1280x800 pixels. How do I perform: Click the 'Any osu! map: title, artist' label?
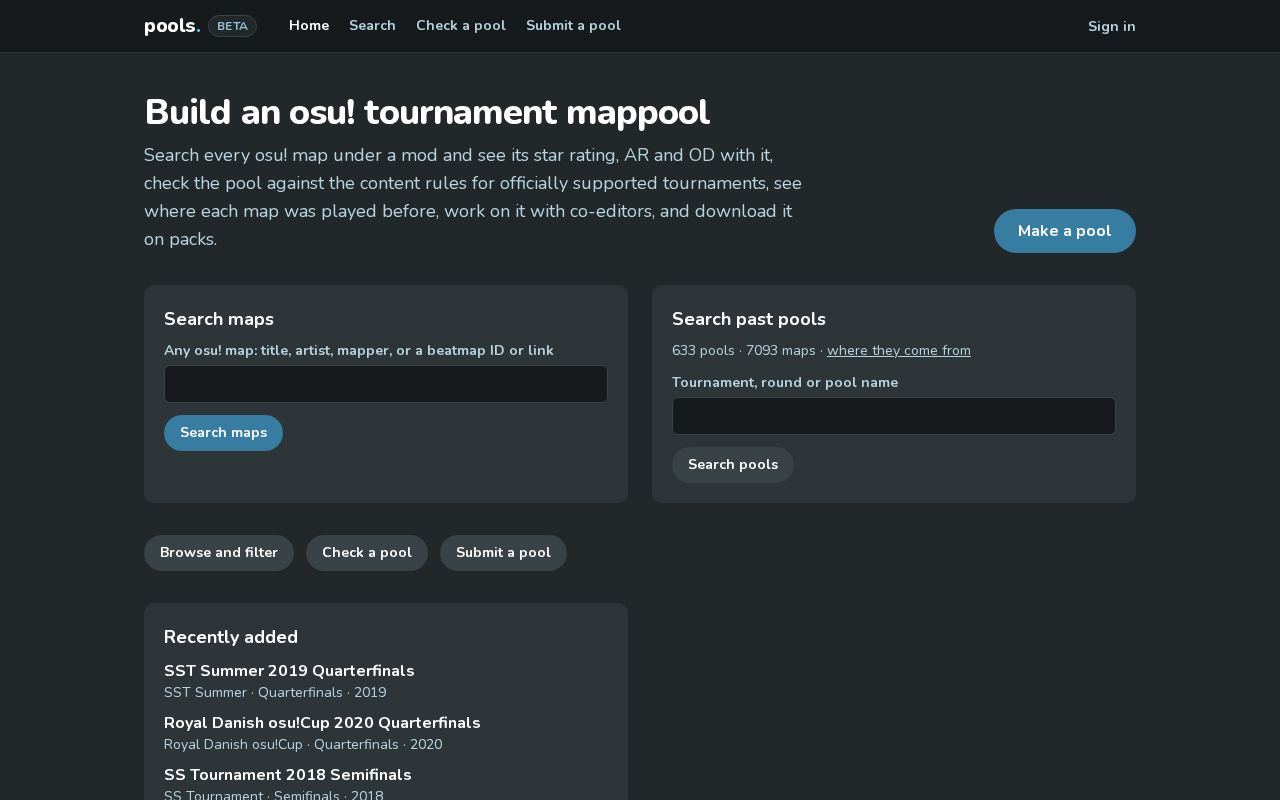pos(359,350)
